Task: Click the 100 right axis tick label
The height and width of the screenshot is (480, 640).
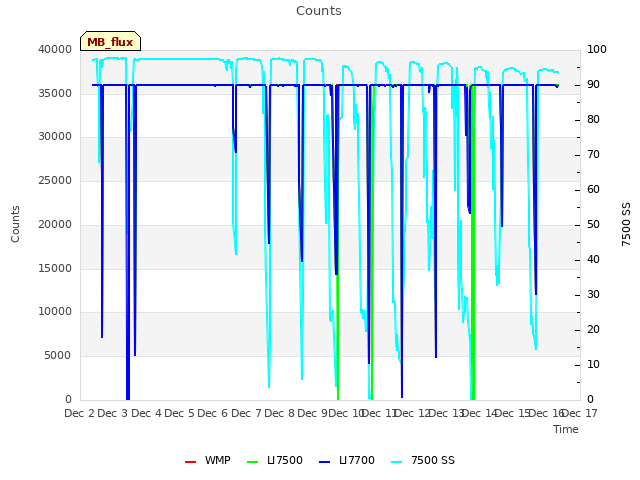Action: coord(597,49)
